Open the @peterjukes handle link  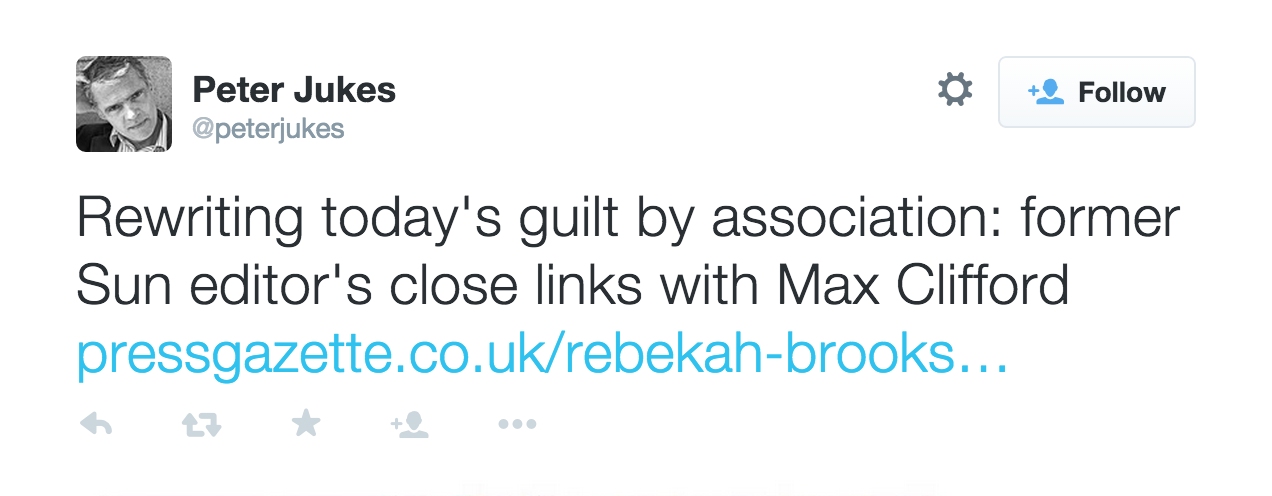tap(268, 129)
